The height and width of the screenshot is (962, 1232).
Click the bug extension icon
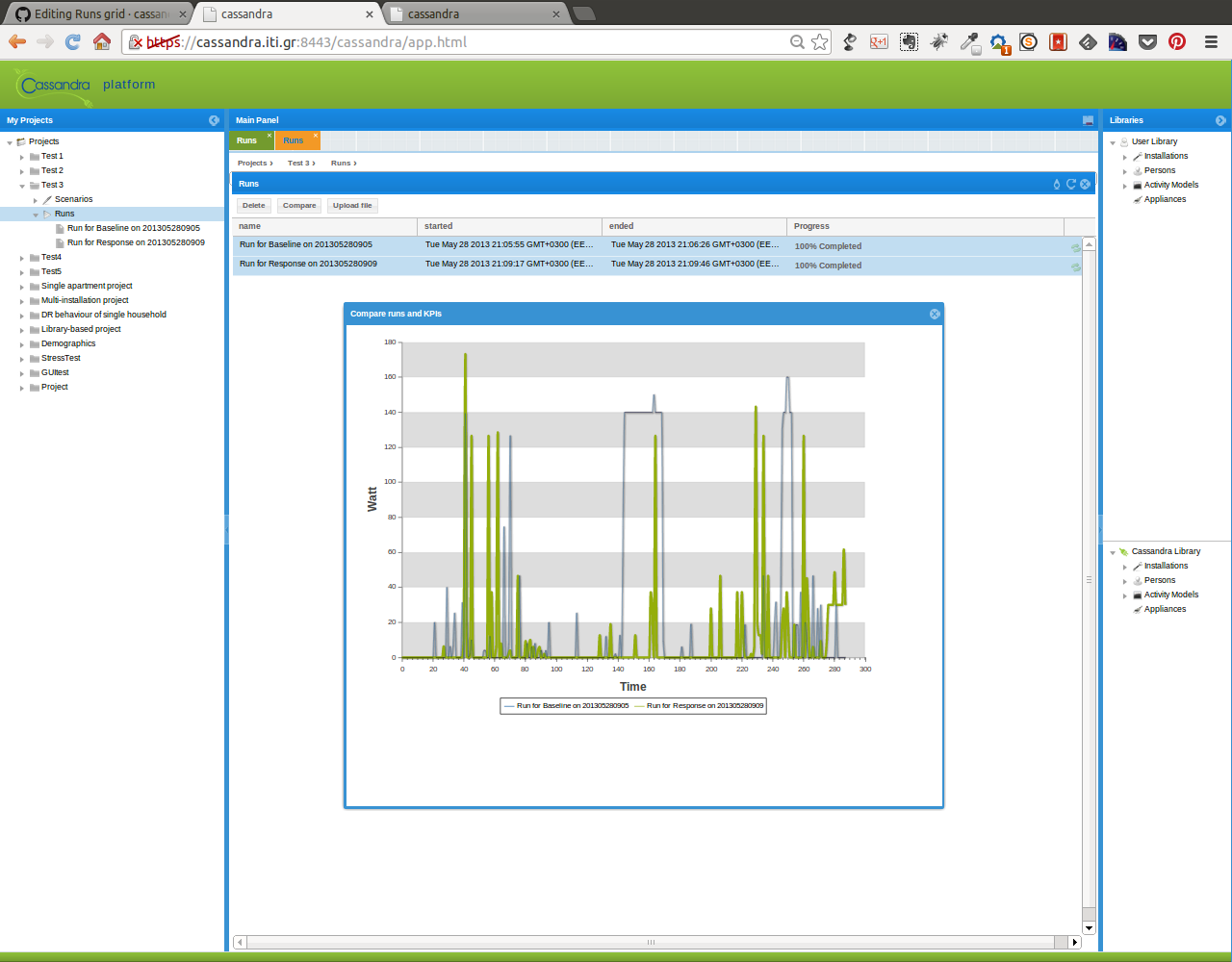point(939,41)
